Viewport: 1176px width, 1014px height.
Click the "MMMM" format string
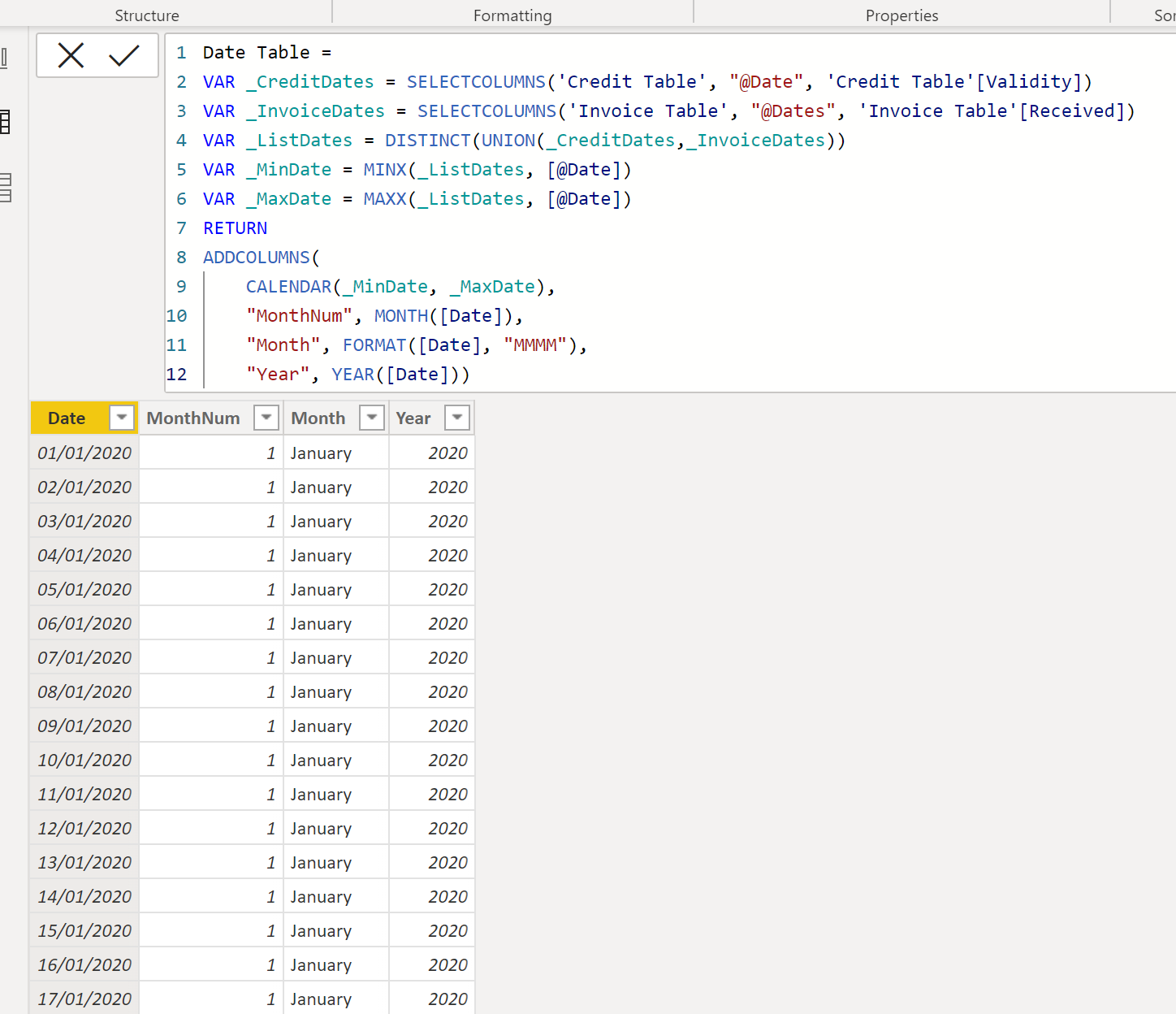(535, 345)
